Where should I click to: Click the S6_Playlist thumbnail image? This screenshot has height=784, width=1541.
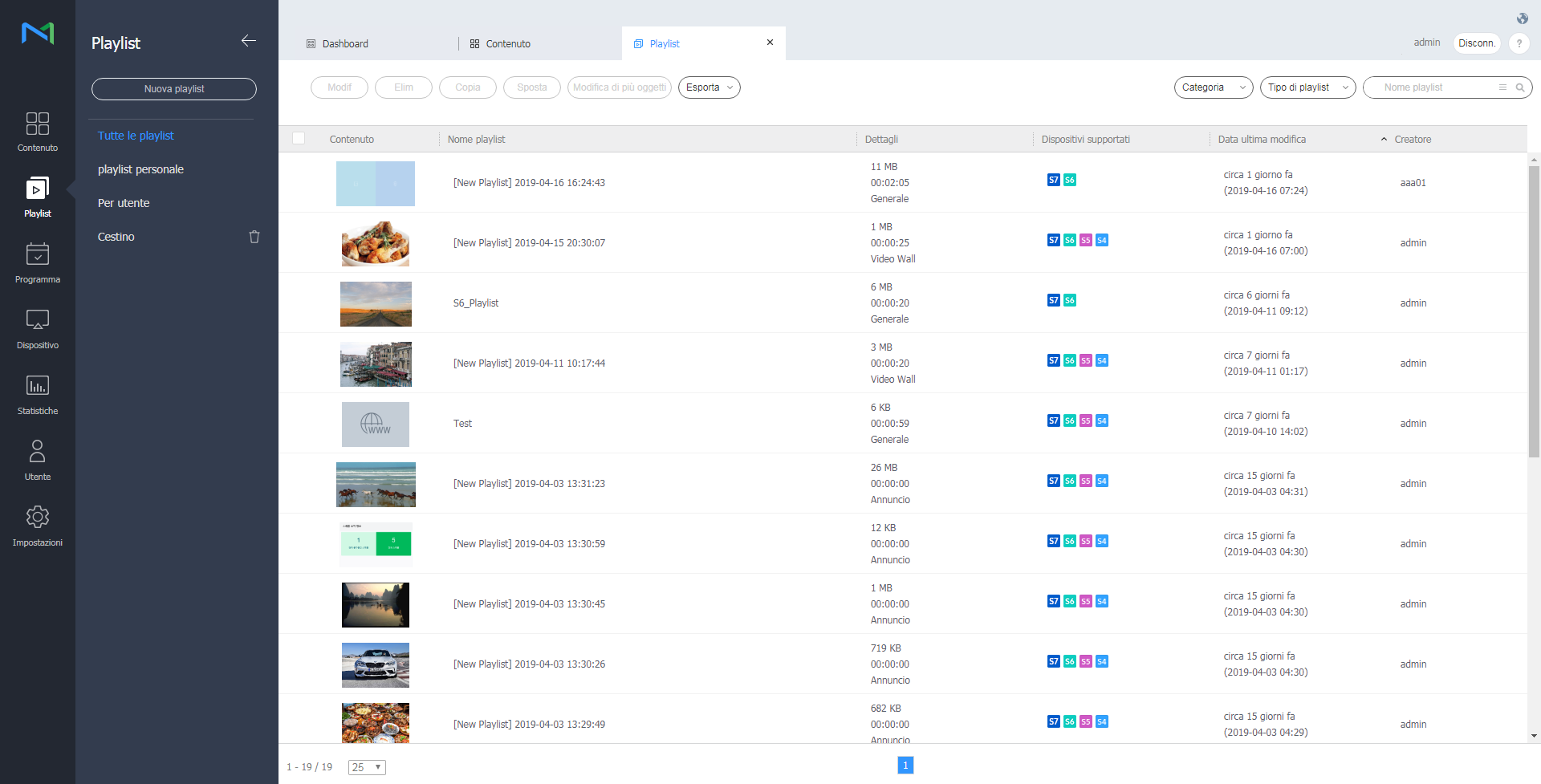tap(376, 303)
